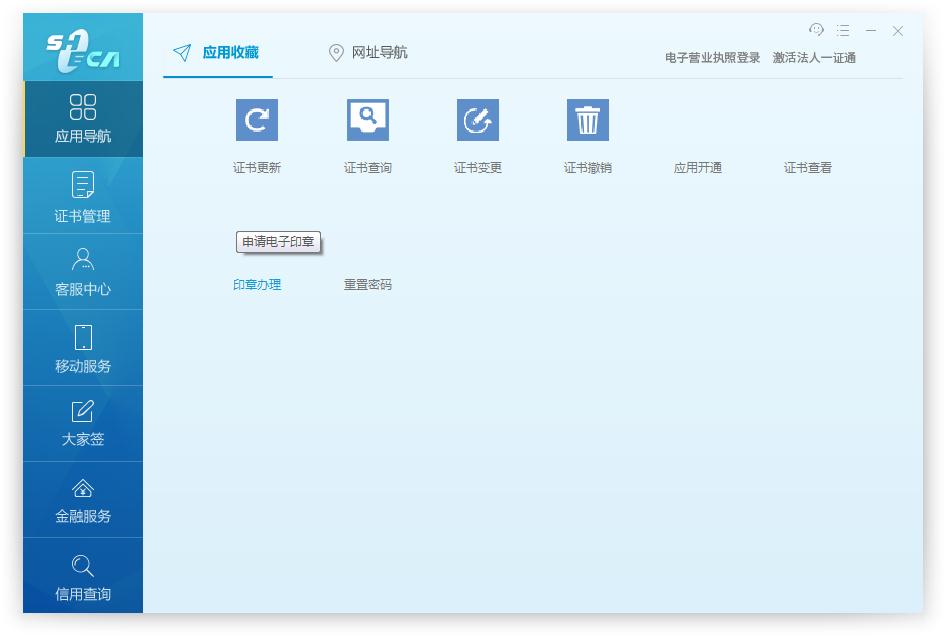Switch to 证书管理 in the sidebar

[x=82, y=195]
